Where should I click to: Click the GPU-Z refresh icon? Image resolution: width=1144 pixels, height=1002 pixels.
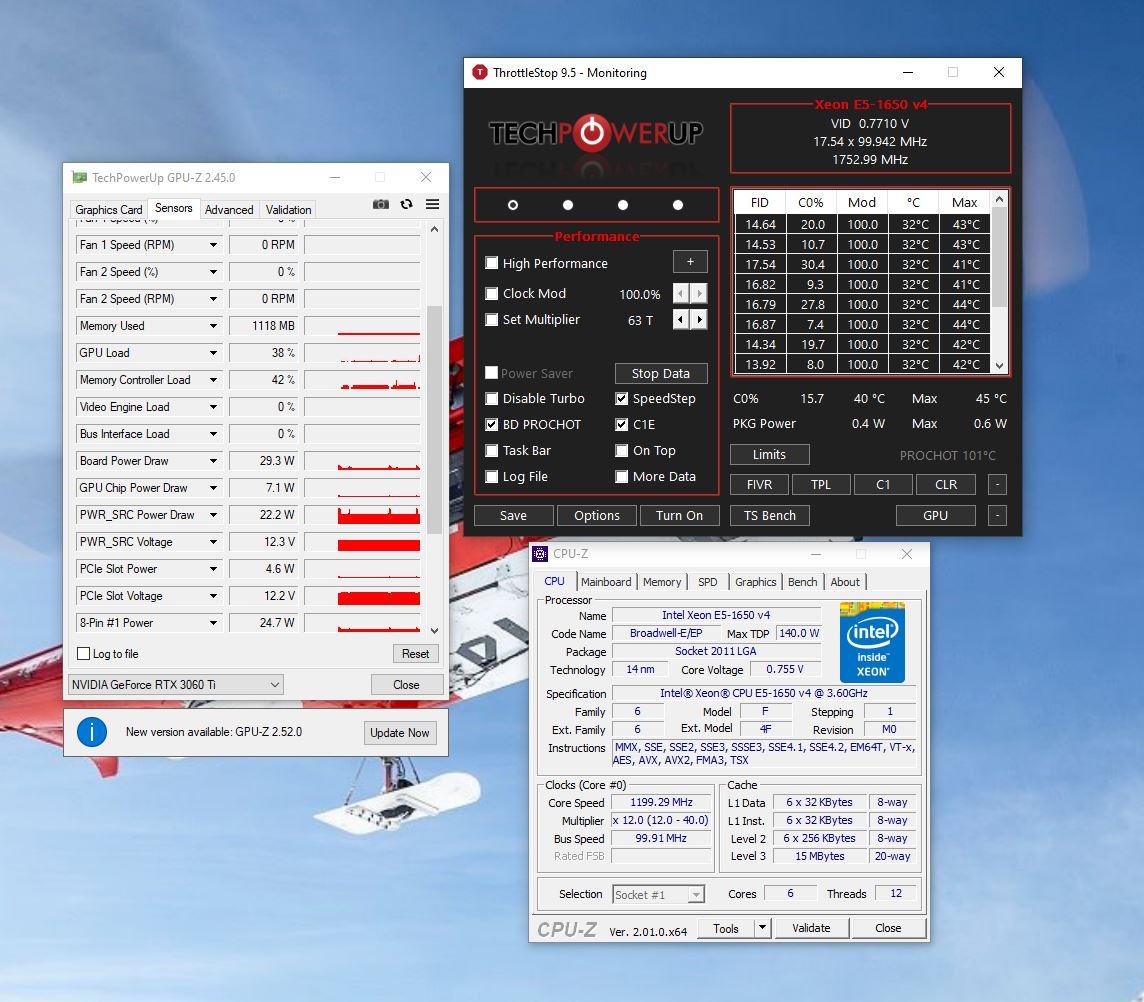click(x=406, y=204)
